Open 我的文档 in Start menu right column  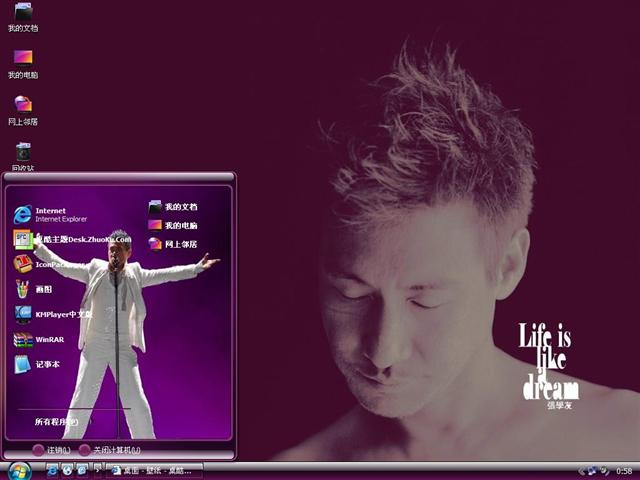pyautogui.click(x=173, y=207)
